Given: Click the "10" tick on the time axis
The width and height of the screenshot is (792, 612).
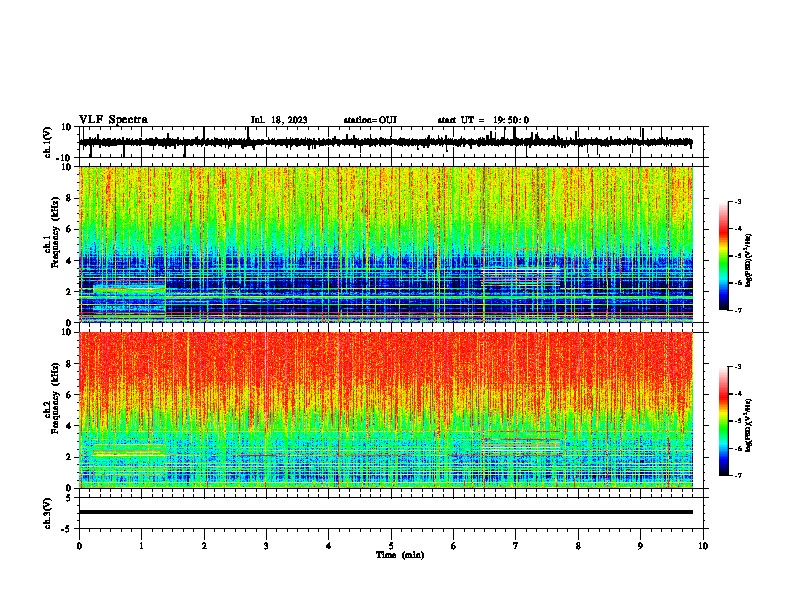Looking at the screenshot, I should (x=703, y=546).
